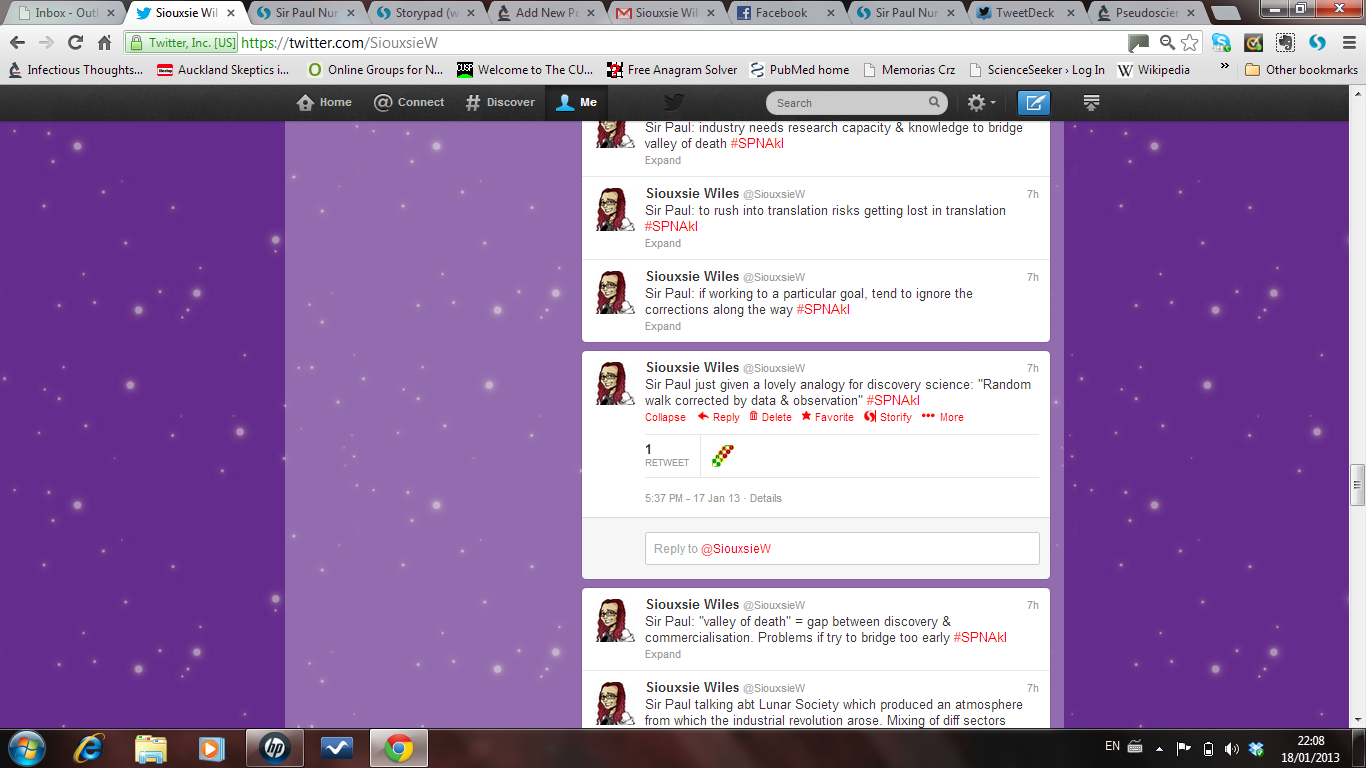Reply to the random walk tweet
Viewport: 1366px width, 768px height.
[x=719, y=417]
